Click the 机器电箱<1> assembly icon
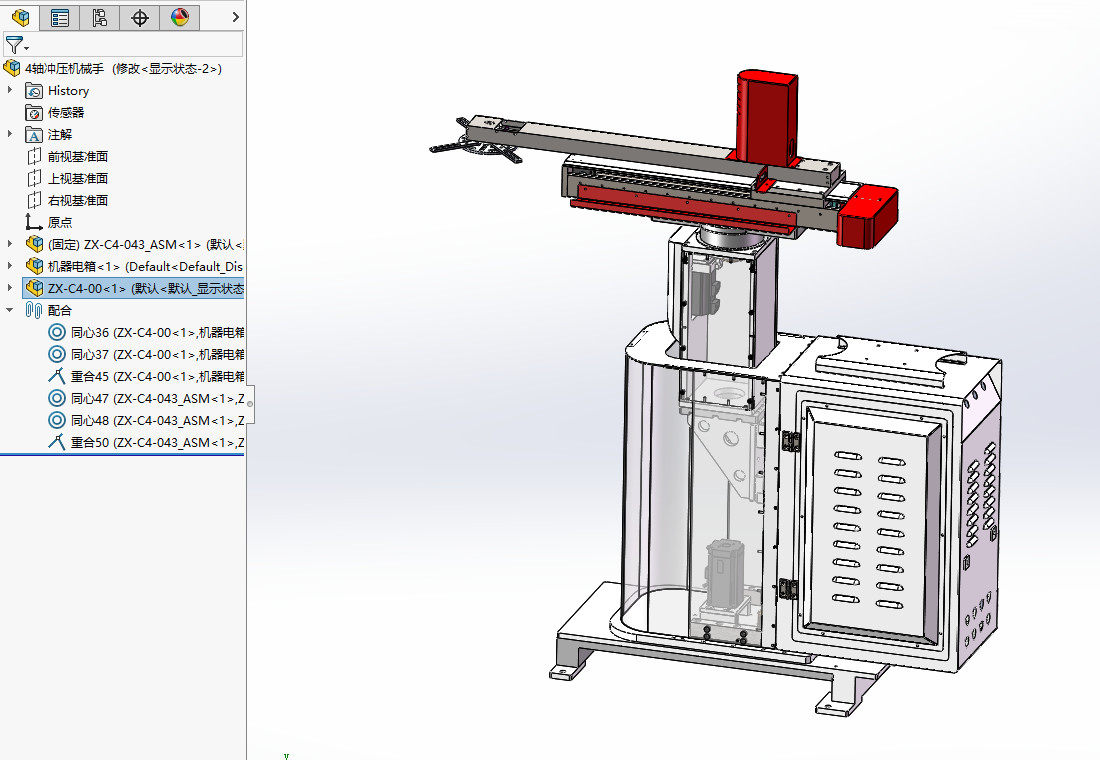1100x760 pixels. [34, 266]
